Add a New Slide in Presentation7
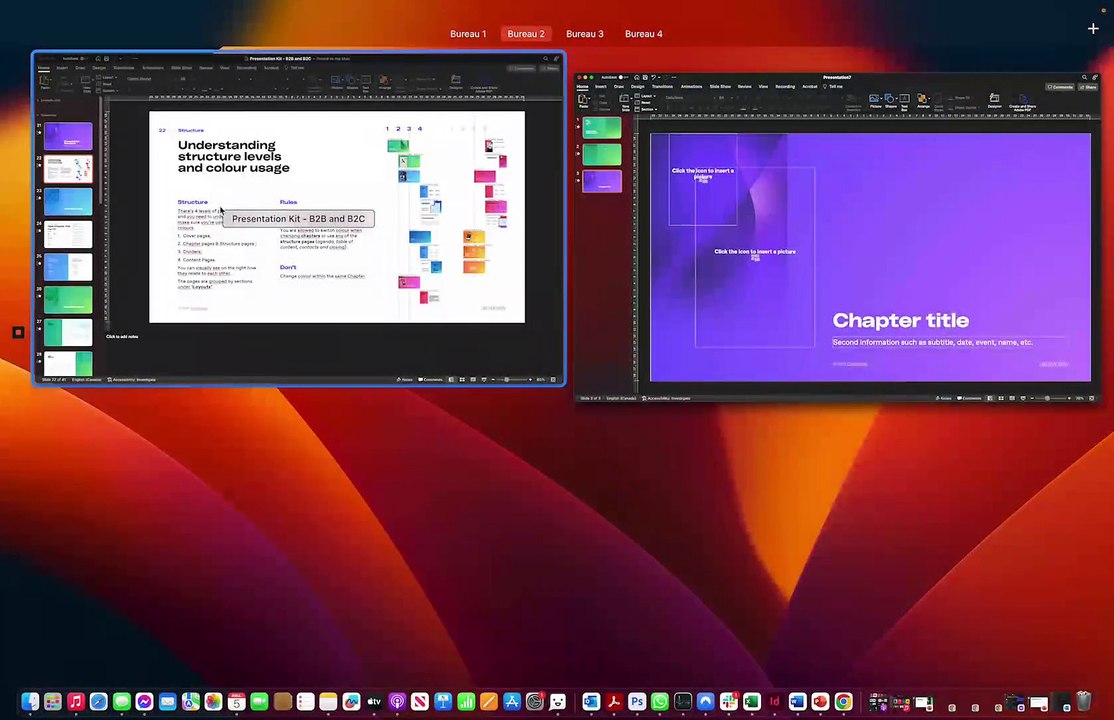 [x=624, y=102]
